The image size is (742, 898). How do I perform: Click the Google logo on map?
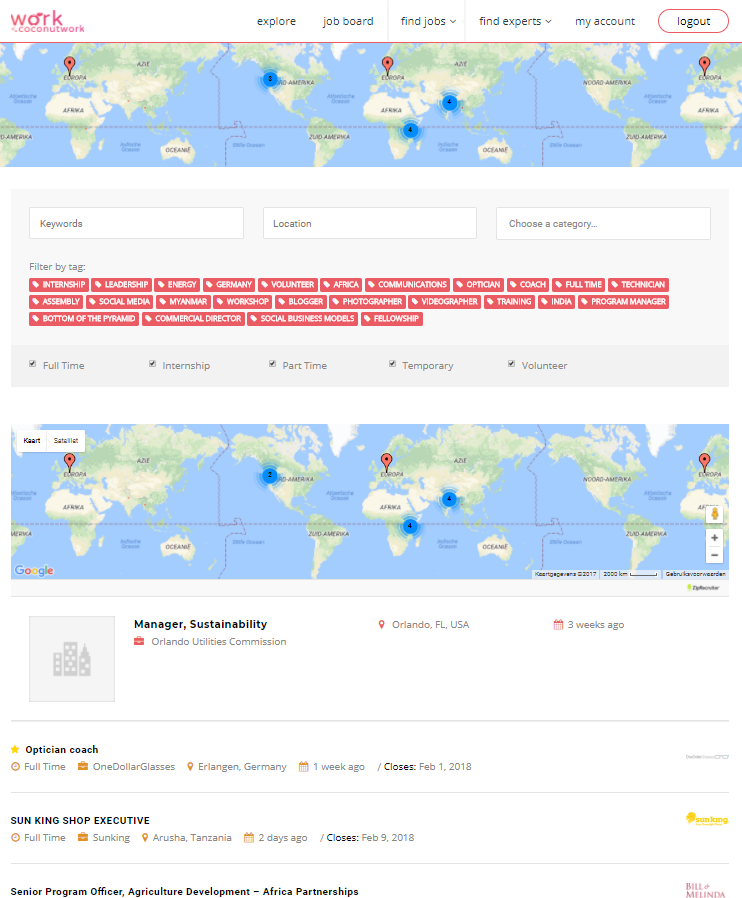(34, 570)
